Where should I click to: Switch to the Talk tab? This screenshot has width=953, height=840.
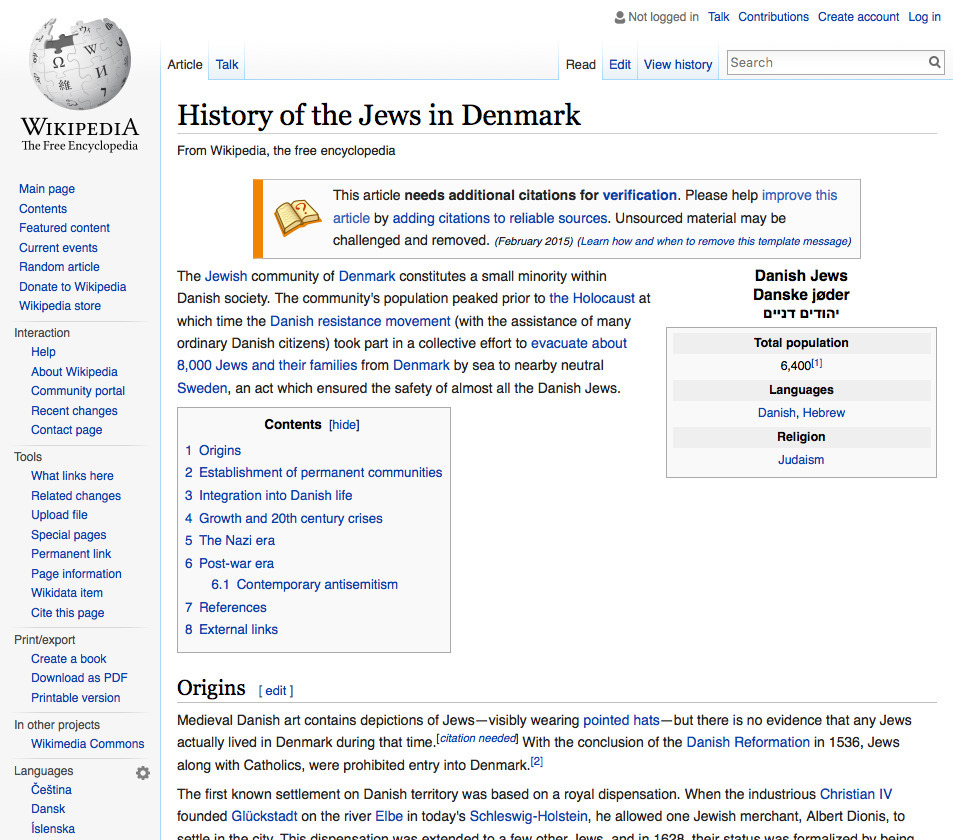click(x=226, y=63)
